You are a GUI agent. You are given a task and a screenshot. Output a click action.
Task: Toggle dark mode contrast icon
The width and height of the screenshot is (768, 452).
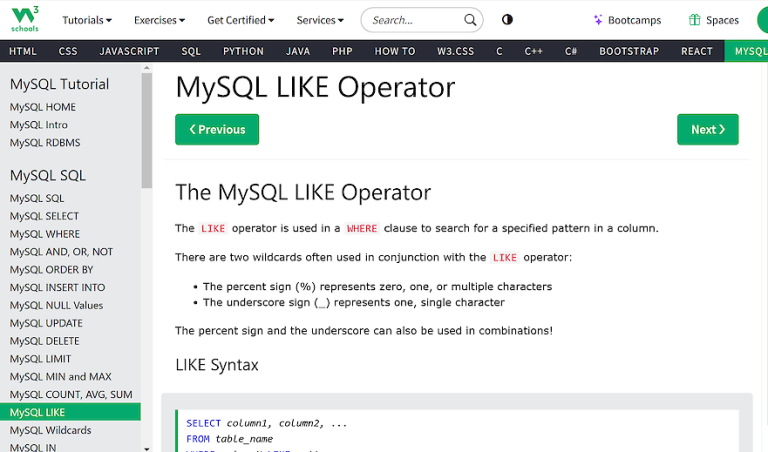click(x=507, y=20)
